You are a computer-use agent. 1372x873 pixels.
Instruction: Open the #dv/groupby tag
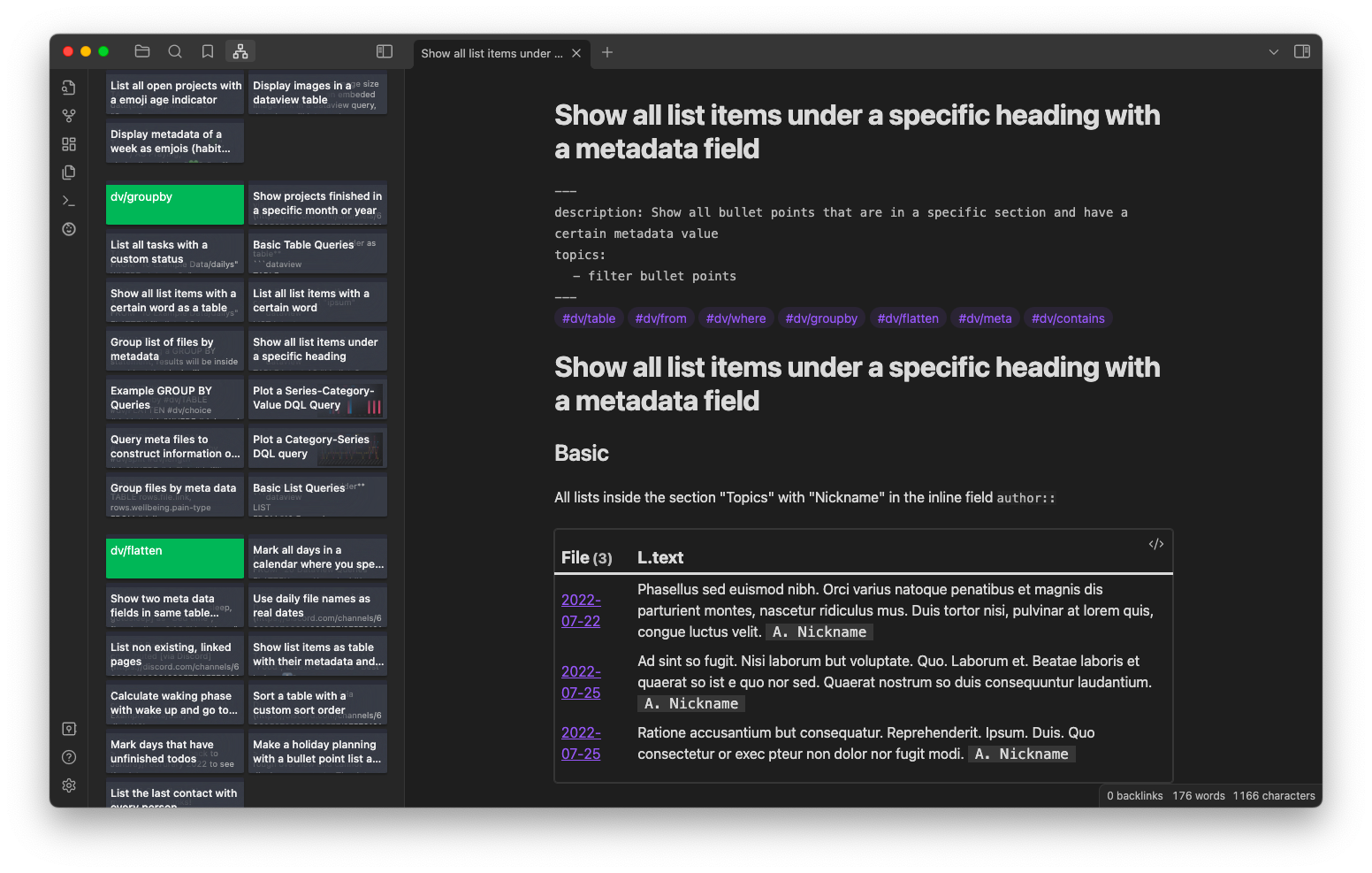click(821, 318)
